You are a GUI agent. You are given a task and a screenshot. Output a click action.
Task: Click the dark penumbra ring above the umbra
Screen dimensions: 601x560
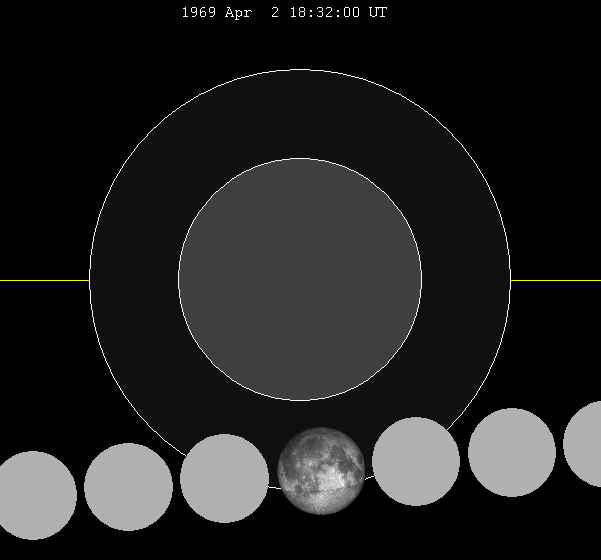pyautogui.click(x=300, y=114)
